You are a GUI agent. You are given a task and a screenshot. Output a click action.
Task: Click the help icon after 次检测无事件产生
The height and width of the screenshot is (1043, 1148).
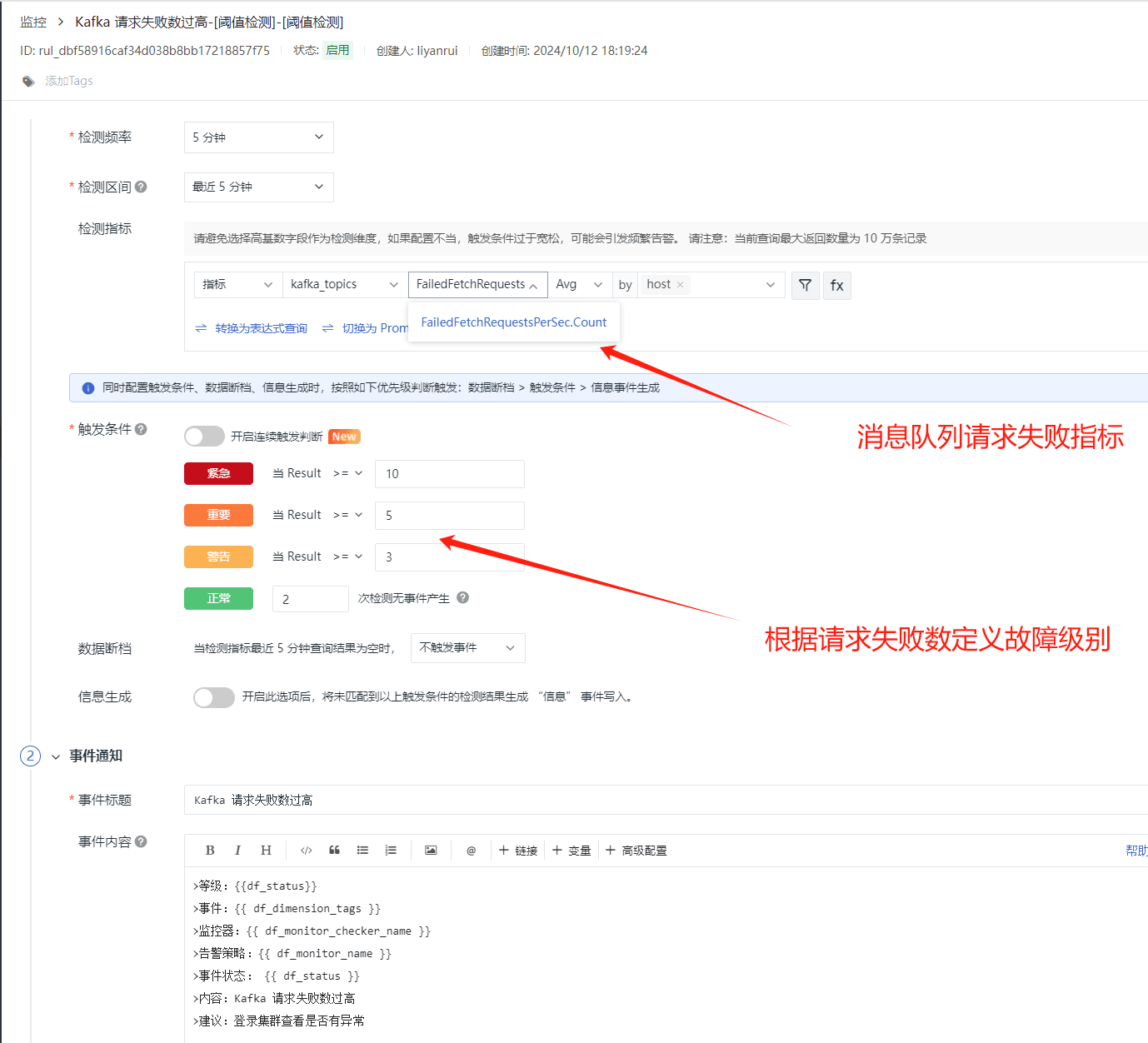(x=463, y=597)
